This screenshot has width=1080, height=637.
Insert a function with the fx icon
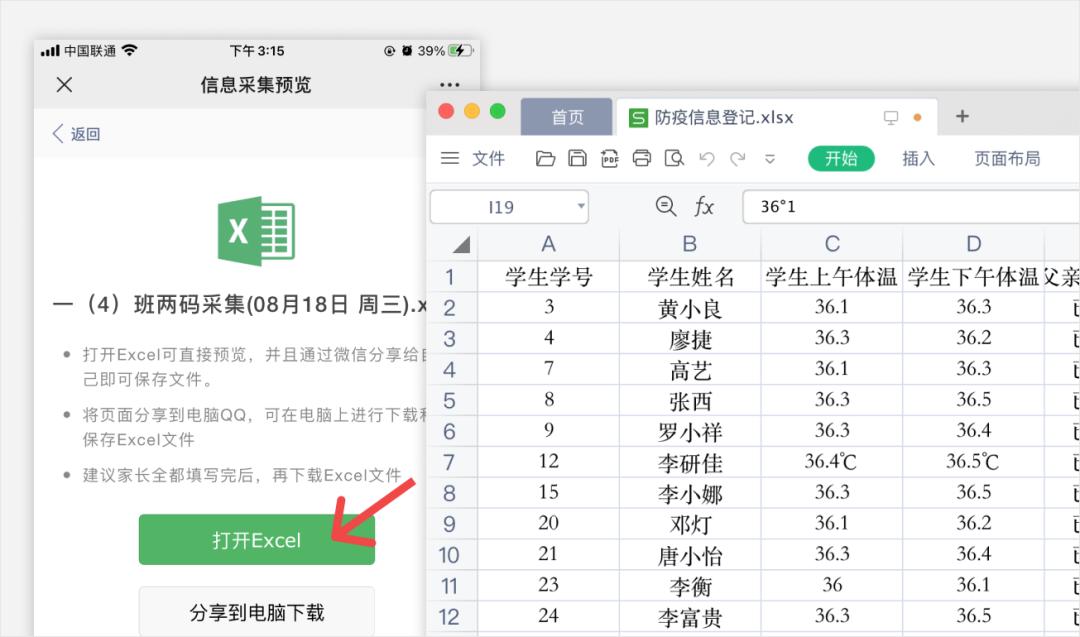click(704, 206)
